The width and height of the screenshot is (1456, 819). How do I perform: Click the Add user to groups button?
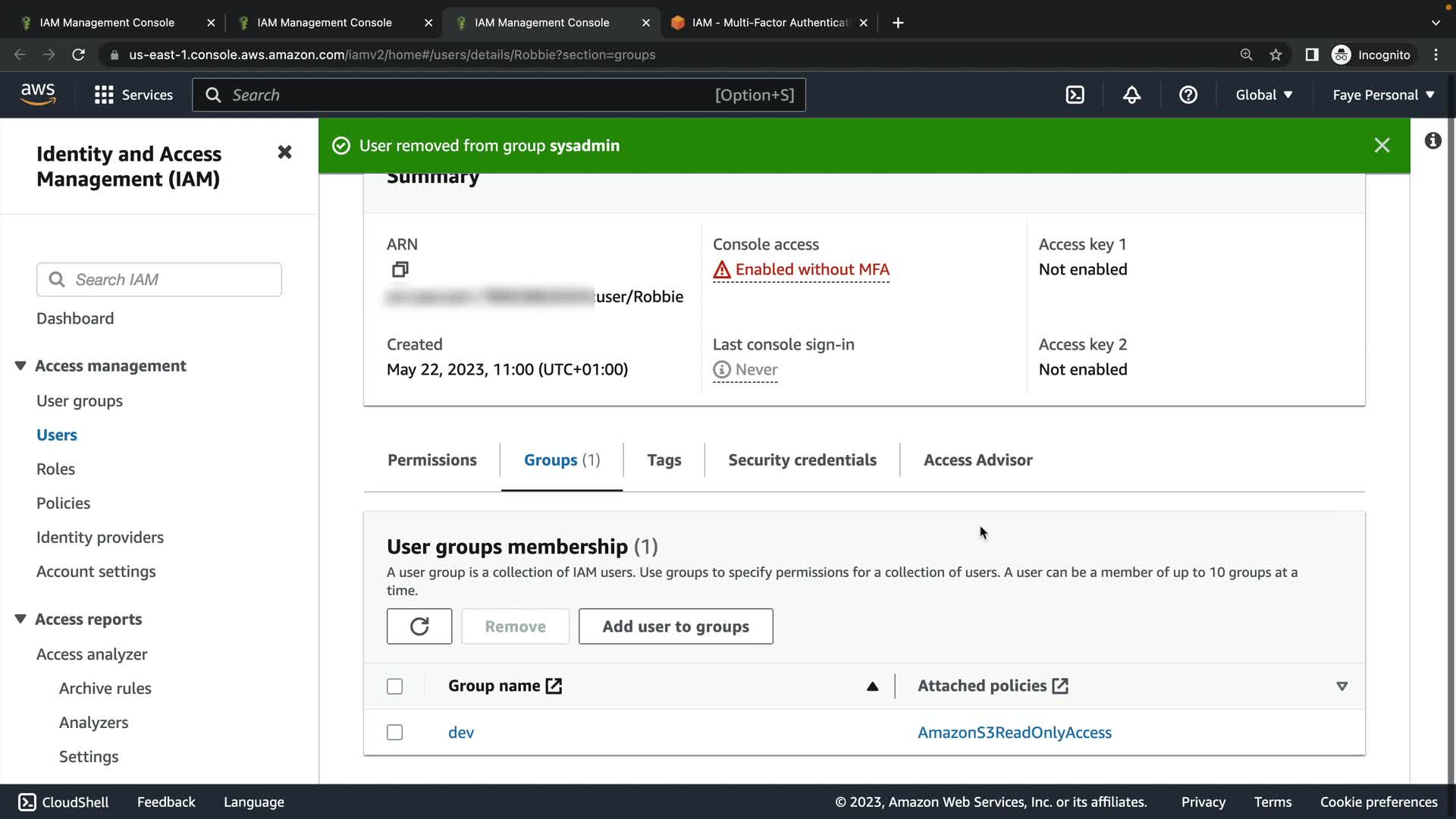675,626
